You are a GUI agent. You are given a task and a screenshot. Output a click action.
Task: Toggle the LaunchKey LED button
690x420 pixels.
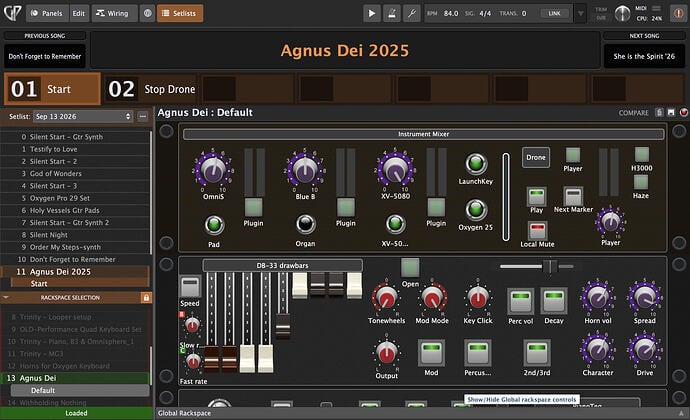476,163
